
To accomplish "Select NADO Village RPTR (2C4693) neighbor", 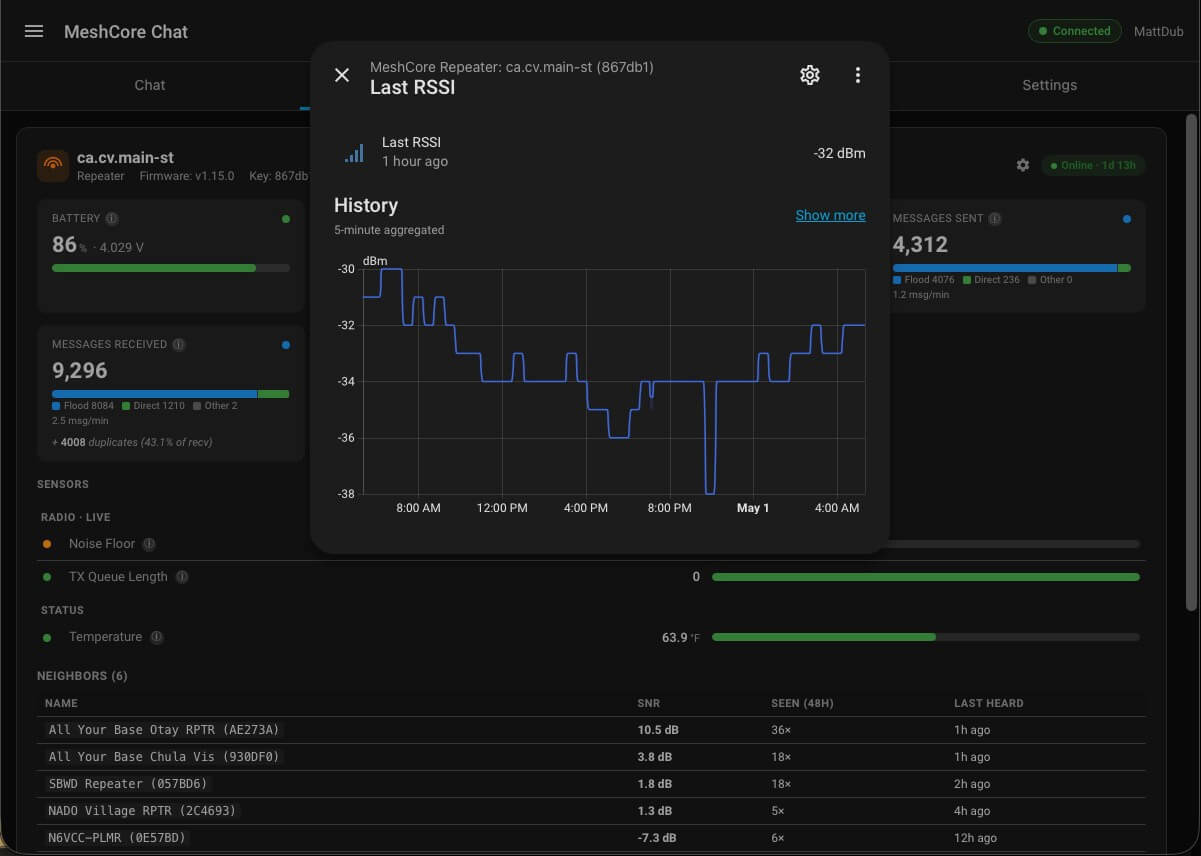I will coord(143,811).
